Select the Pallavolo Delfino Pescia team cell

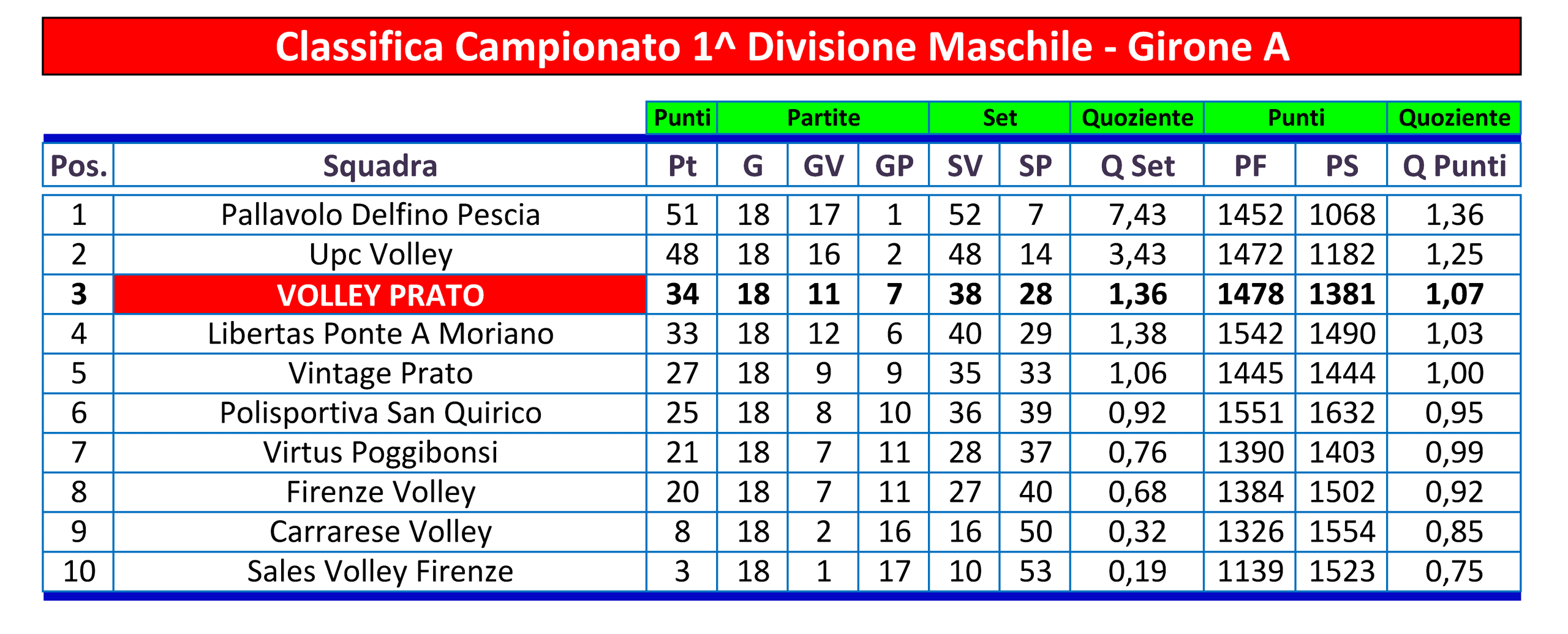[x=380, y=215]
